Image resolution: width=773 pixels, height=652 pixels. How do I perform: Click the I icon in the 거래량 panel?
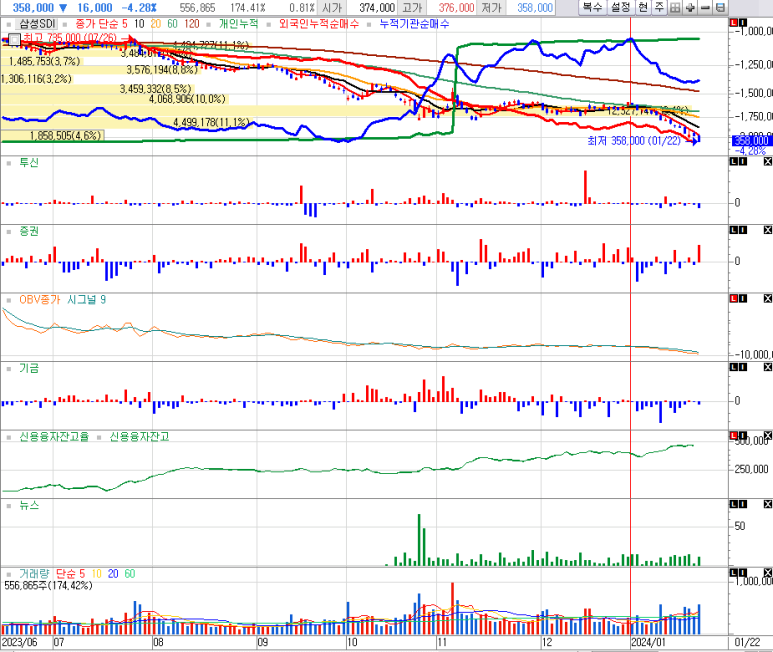[x=743, y=573]
